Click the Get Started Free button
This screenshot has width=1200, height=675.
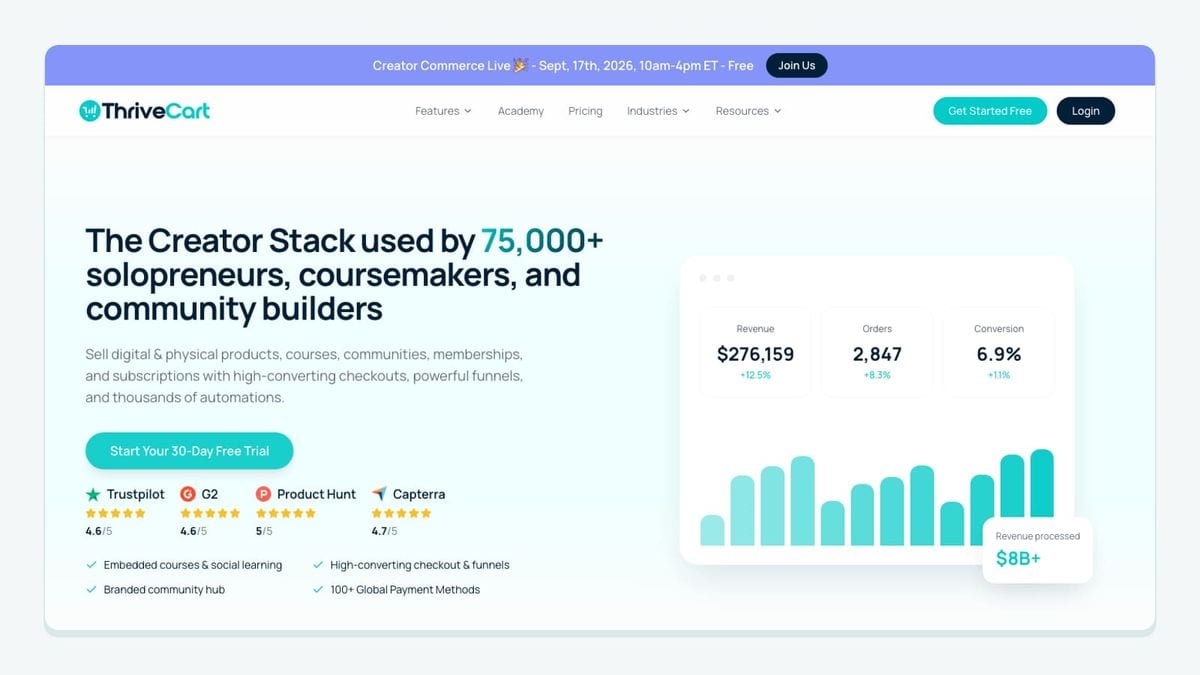point(990,111)
